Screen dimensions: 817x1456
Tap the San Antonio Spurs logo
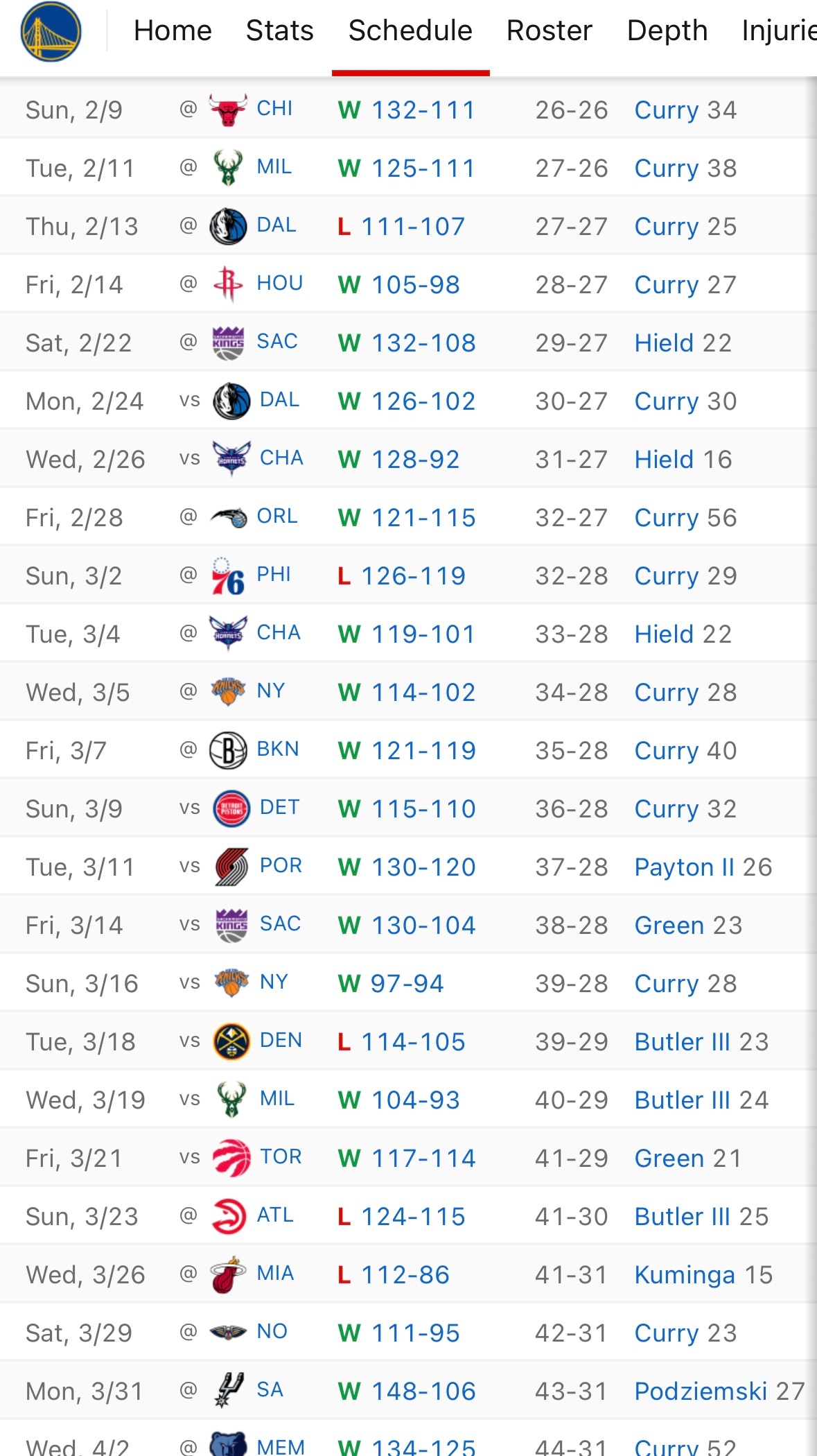(228, 1390)
